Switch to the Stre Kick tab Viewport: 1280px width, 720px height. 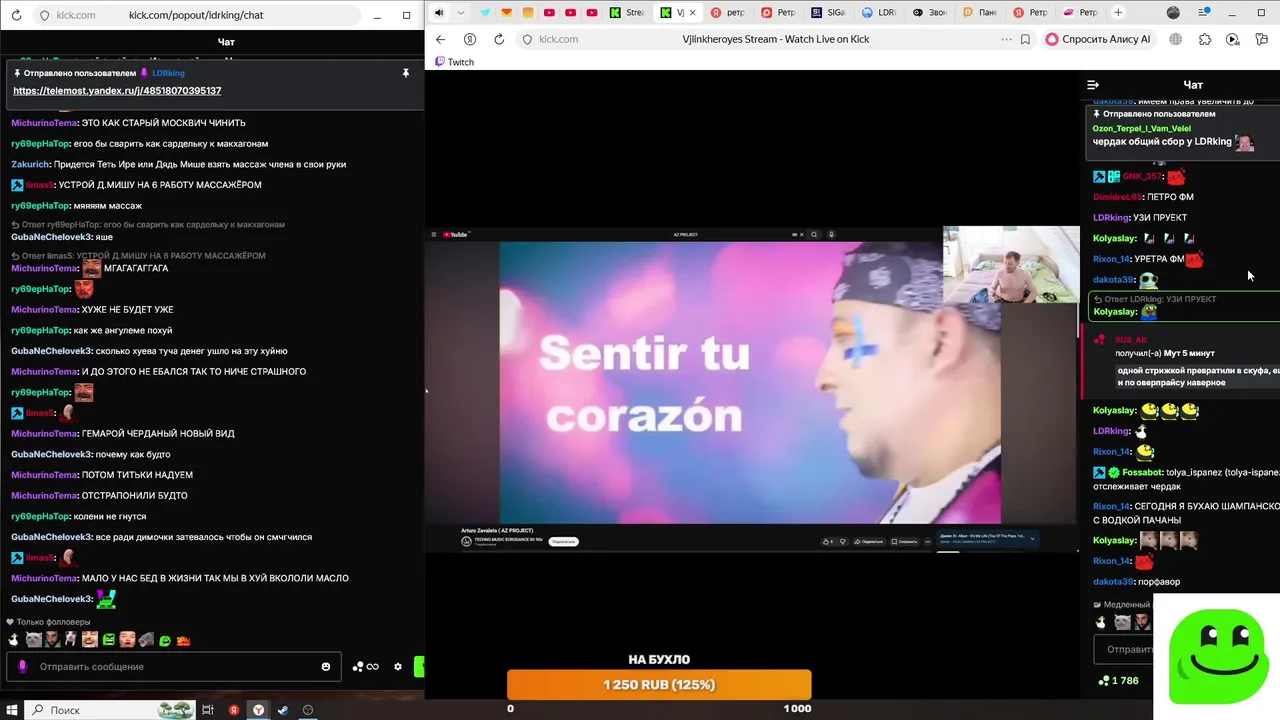pyautogui.click(x=627, y=13)
